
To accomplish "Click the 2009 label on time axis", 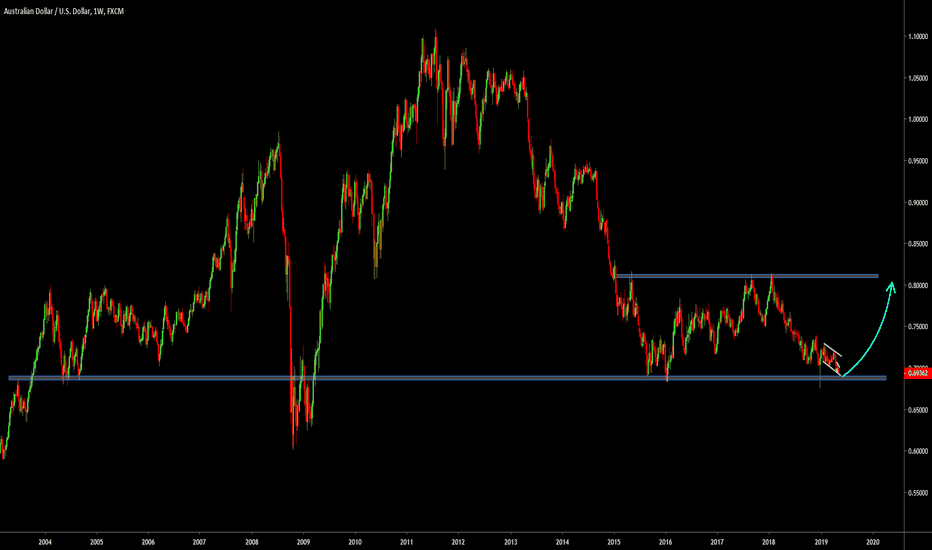I will pos(303,542).
